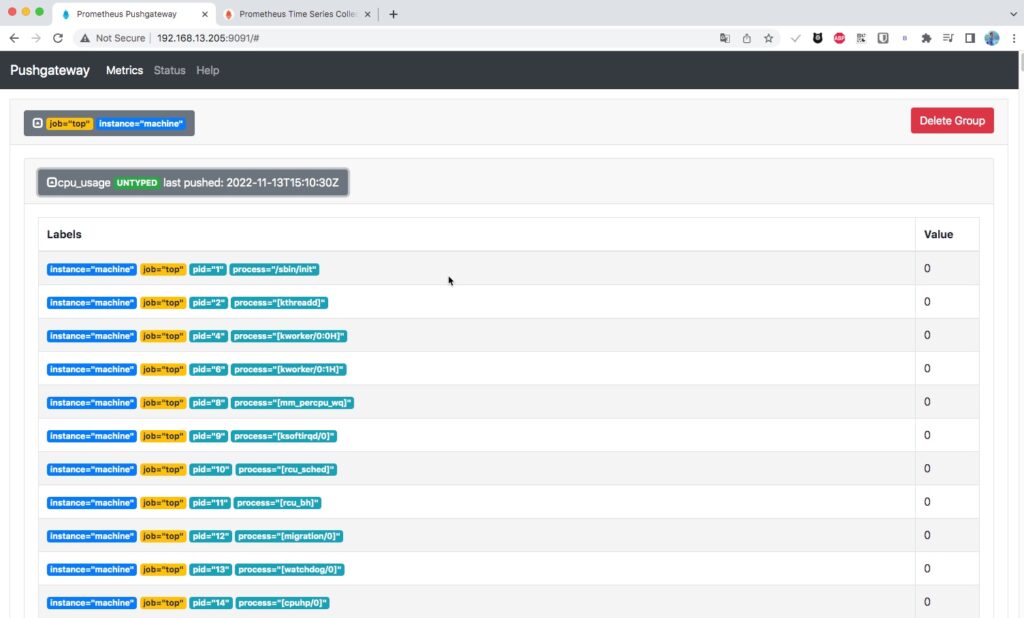
Task: Delete the metrics group
Action: [952, 120]
